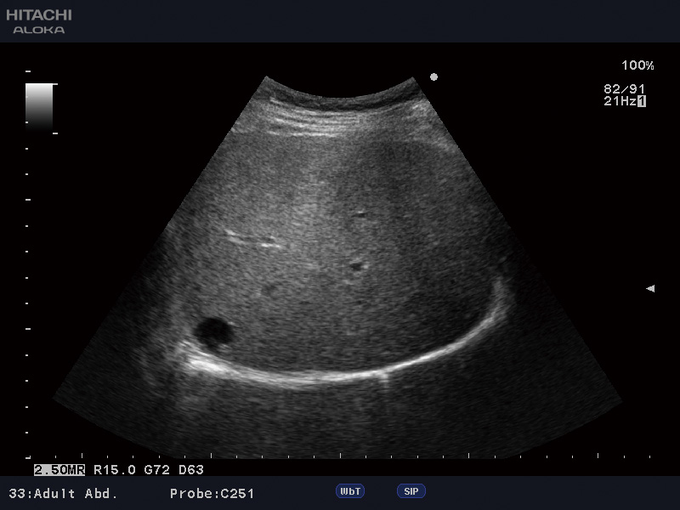Click the WbT indicator button
The height and width of the screenshot is (510, 680).
(x=350, y=491)
